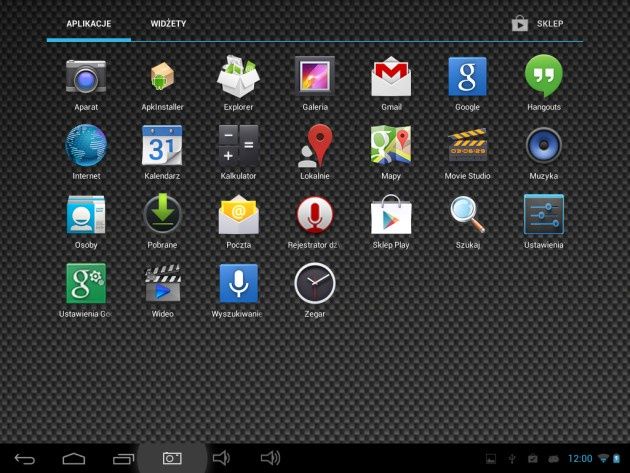The image size is (630, 473).
Task: Open the picture notification icon
Action: (x=491, y=459)
